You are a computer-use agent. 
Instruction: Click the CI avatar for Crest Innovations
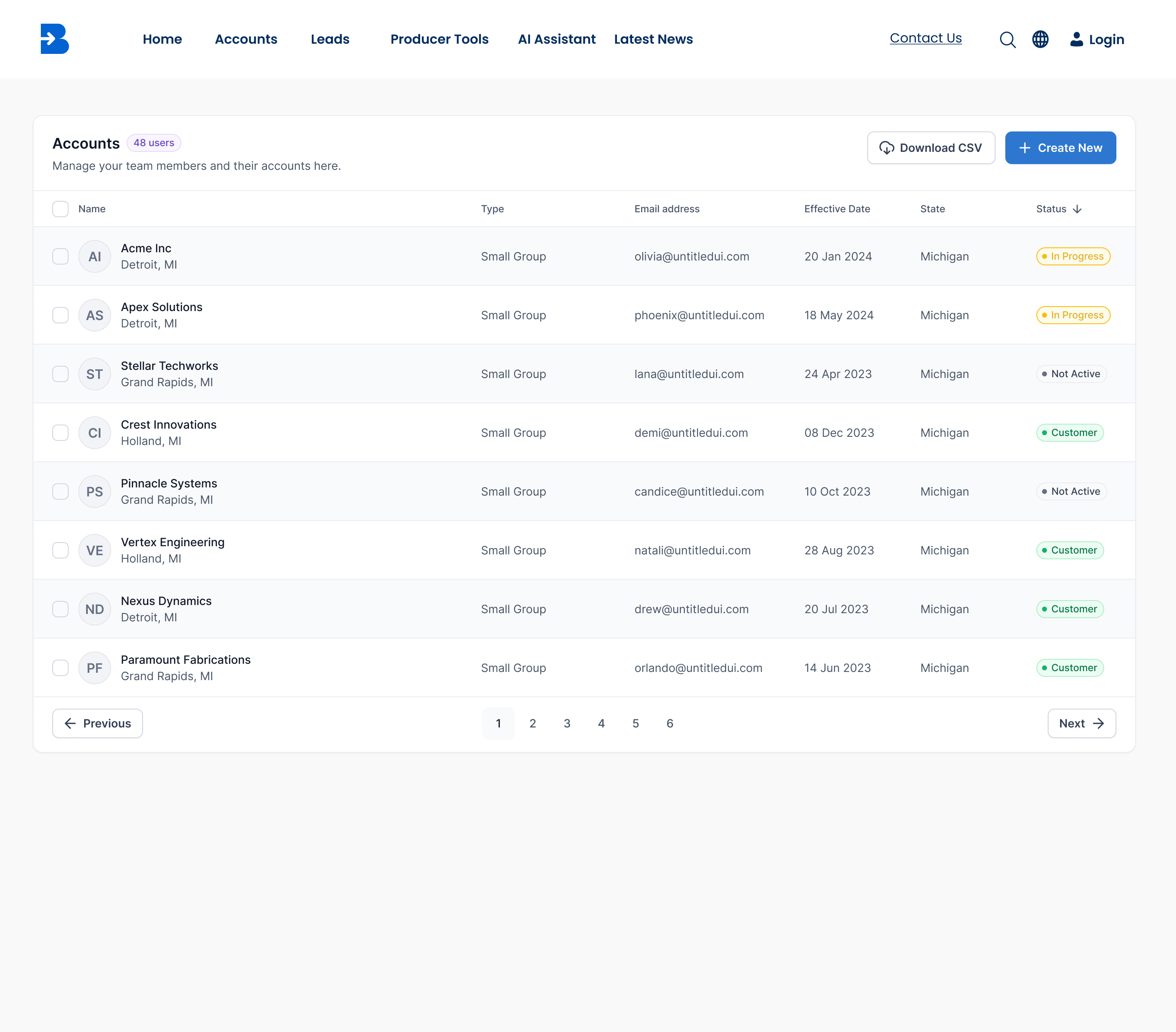(x=94, y=433)
